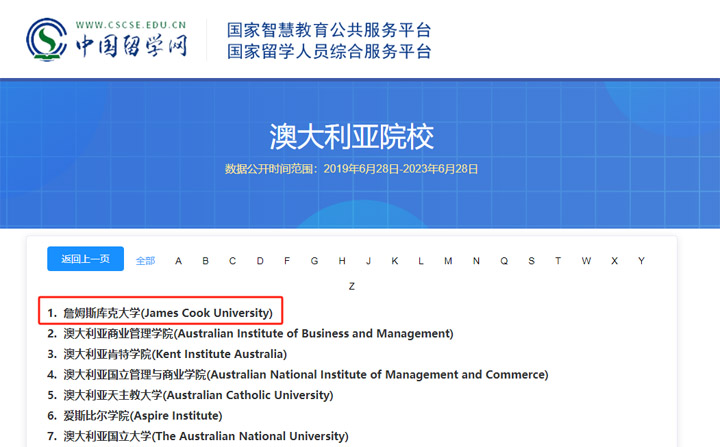The image size is (720, 447).
Task: Filter institutions by letter Y
Action: pos(641,261)
